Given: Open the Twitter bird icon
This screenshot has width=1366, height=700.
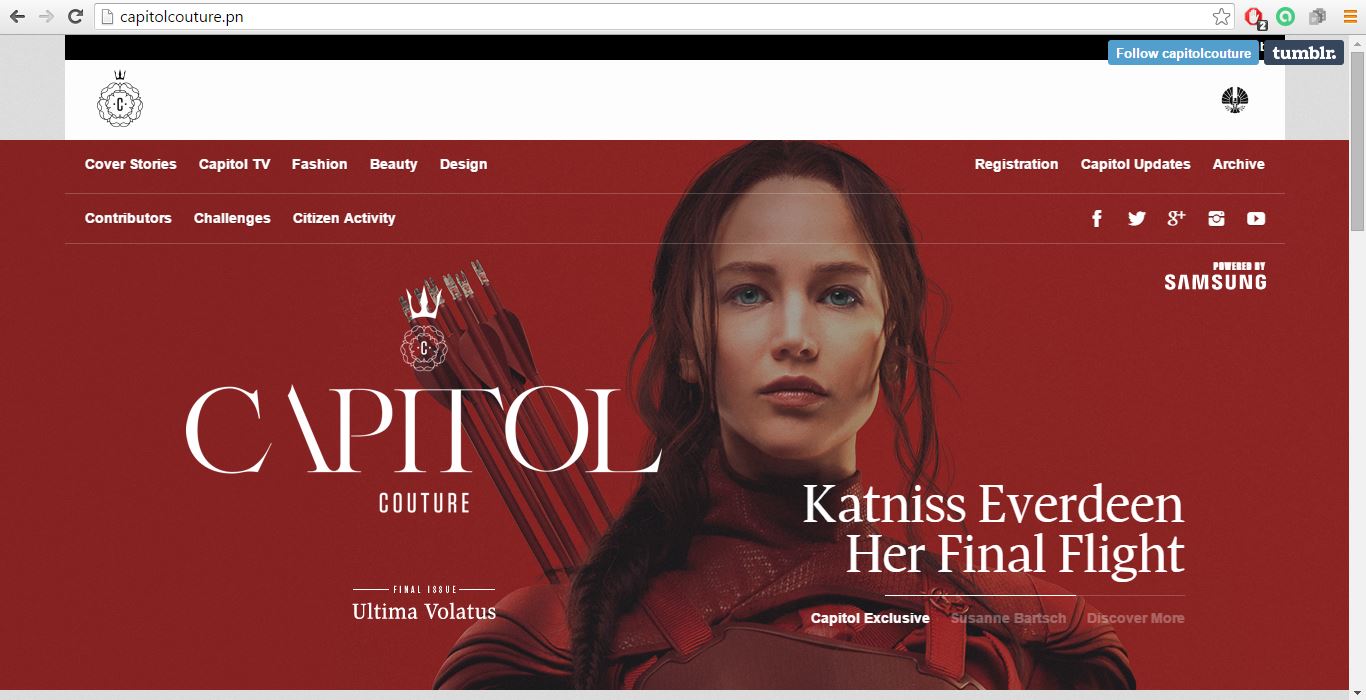Looking at the screenshot, I should [1136, 218].
